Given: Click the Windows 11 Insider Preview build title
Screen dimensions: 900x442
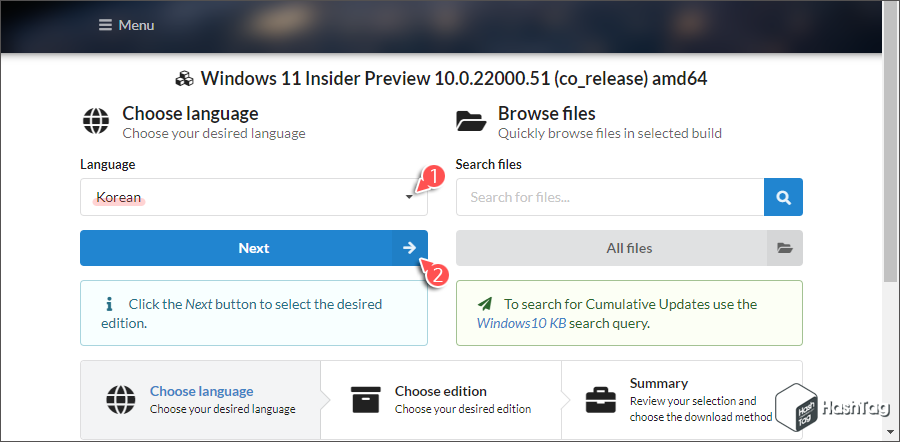Looking at the screenshot, I should point(453,79).
